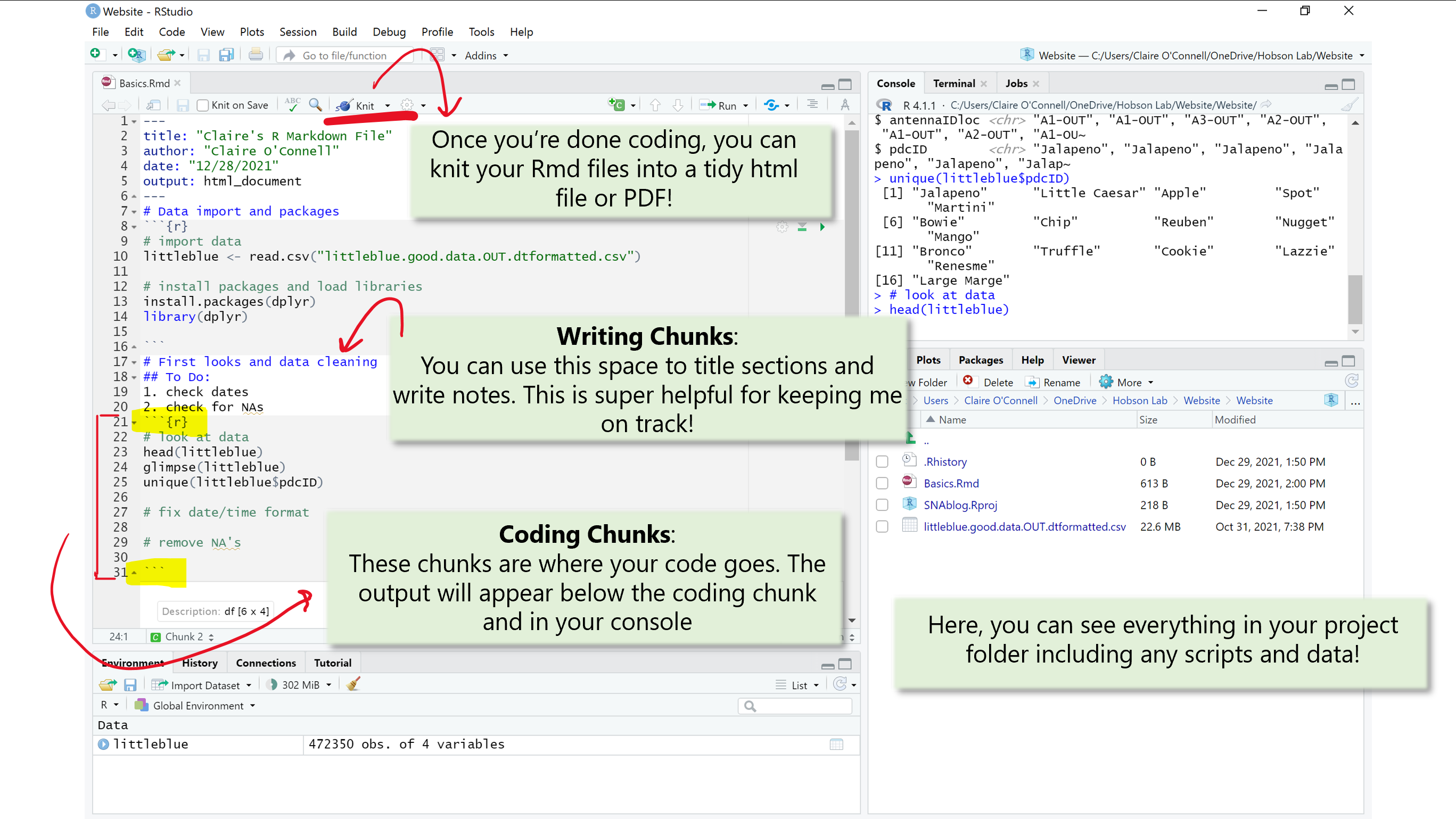Open the More dropdown in Files pane
This screenshot has width=1456, height=819.
1126,382
